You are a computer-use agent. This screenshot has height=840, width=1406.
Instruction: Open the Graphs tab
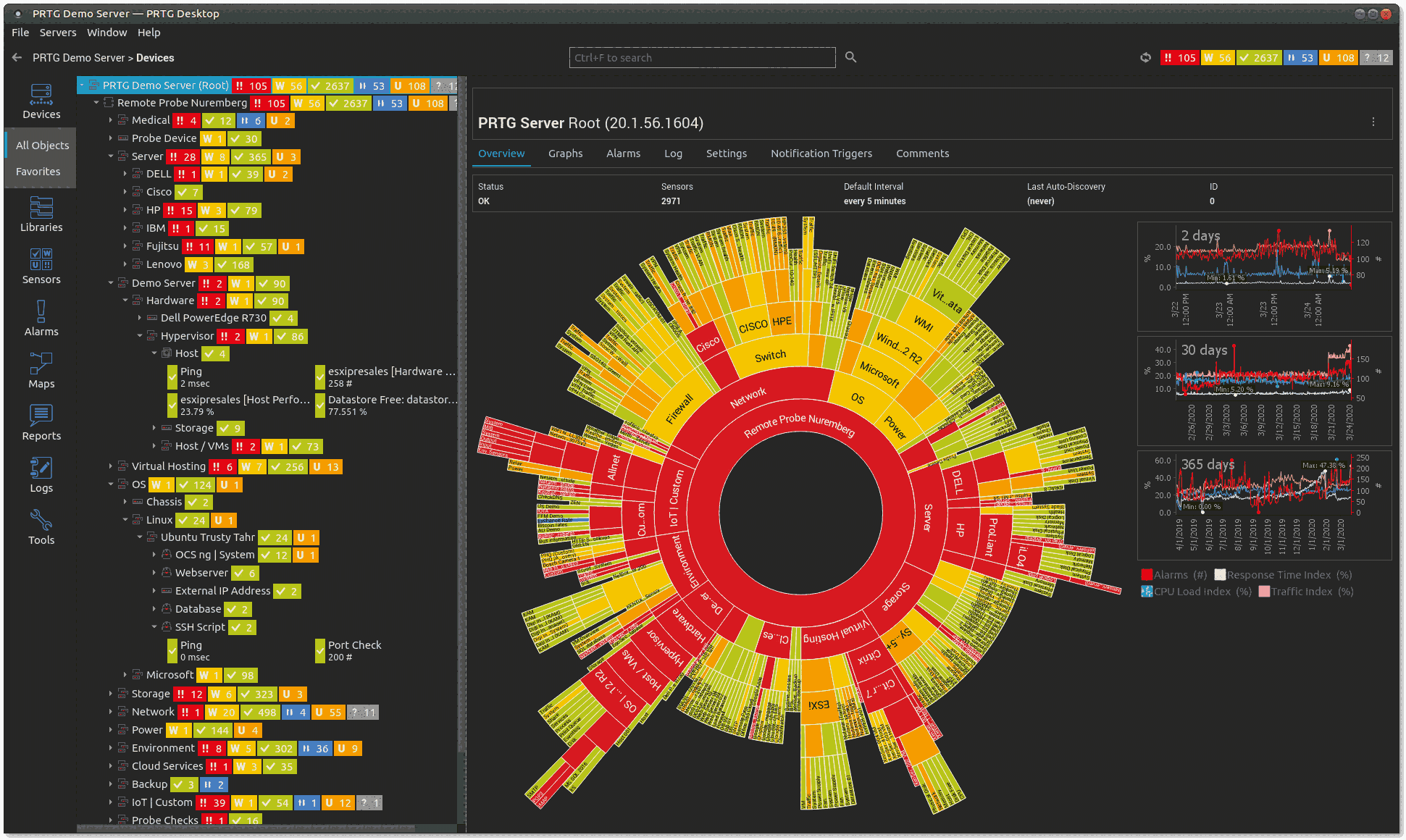(566, 154)
